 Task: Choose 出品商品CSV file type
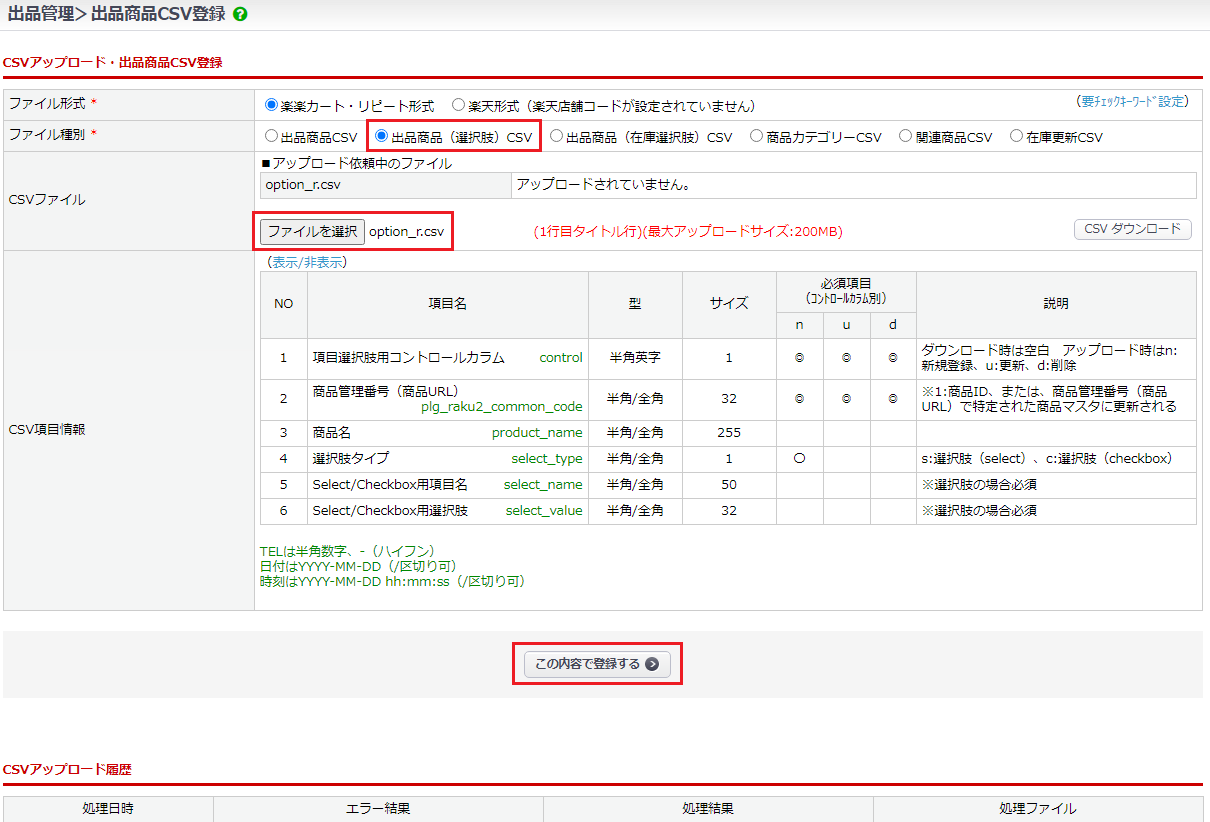271,137
